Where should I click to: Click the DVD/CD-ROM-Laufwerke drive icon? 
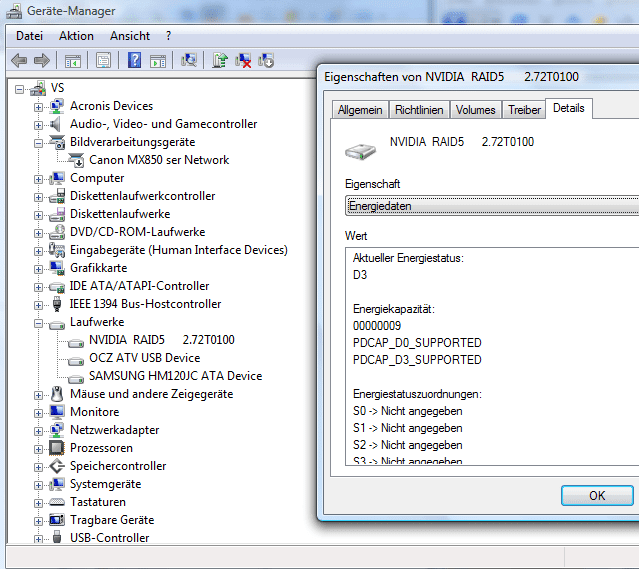(57, 232)
